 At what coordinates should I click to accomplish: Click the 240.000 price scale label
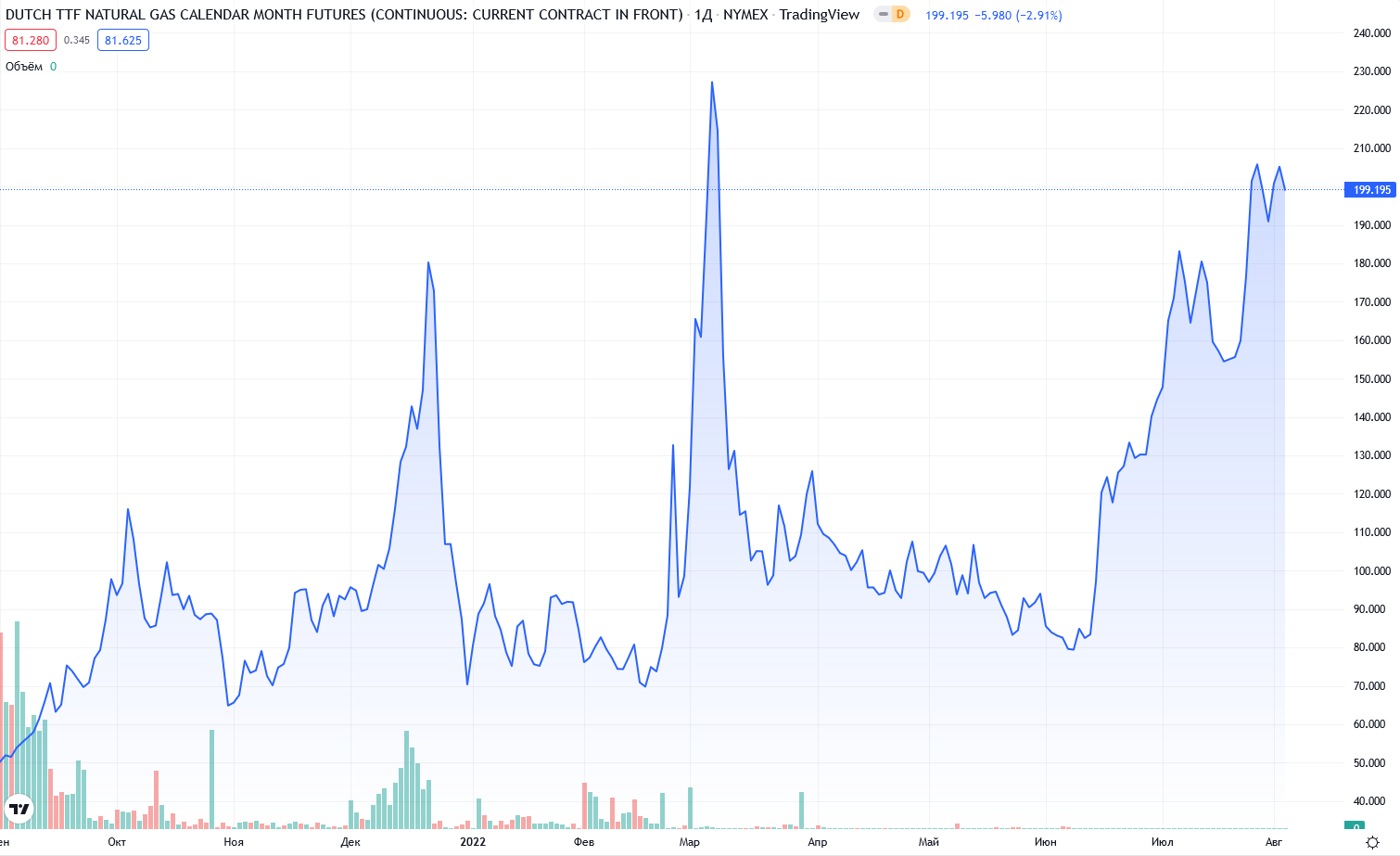[x=1371, y=33]
